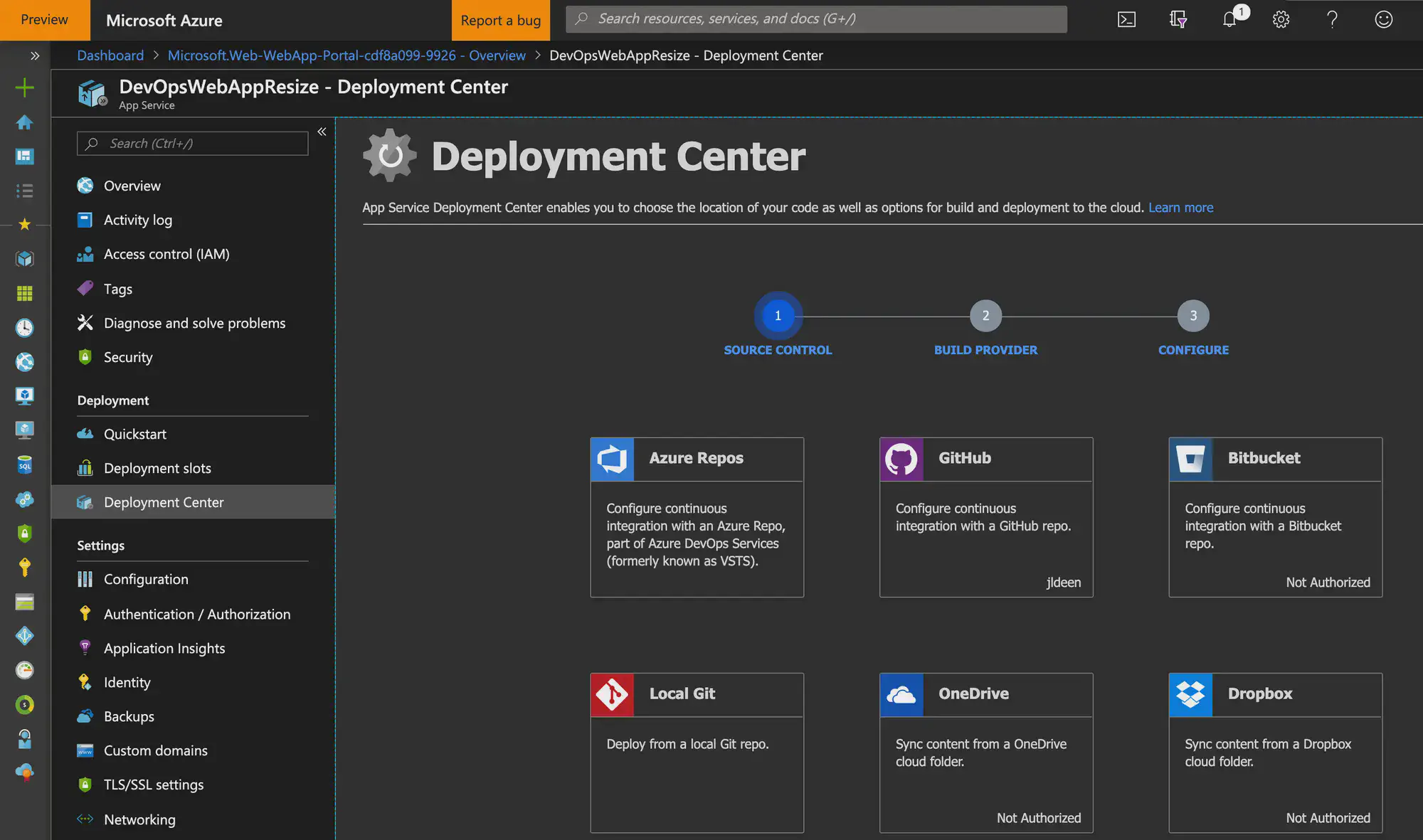Select the BUILD PROVIDER step indicator
Screen dimensions: 1423x840
pos(985,315)
